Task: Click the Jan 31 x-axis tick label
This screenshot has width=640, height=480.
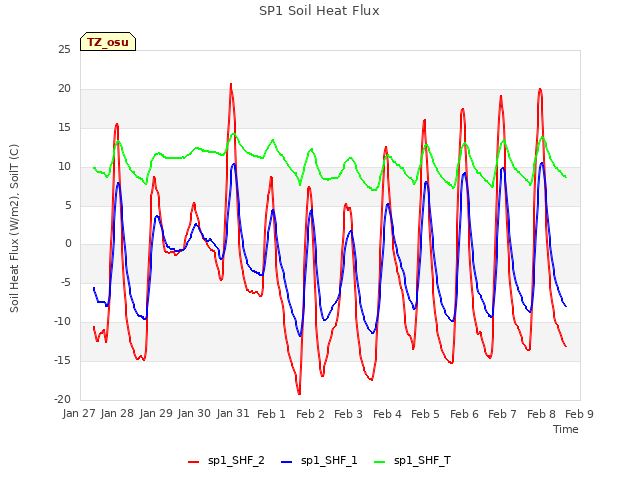Action: [x=233, y=413]
